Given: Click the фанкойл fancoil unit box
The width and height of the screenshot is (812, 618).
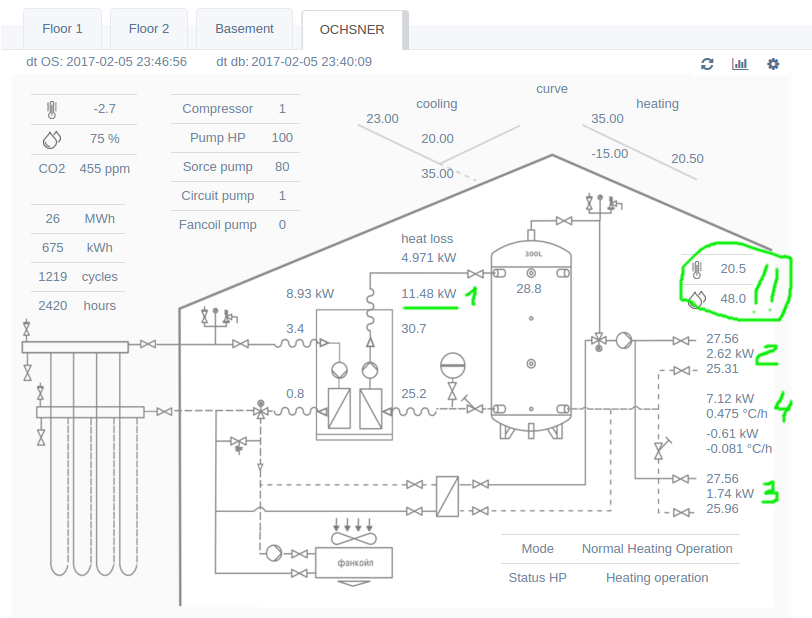Looking at the screenshot, I should [x=354, y=563].
